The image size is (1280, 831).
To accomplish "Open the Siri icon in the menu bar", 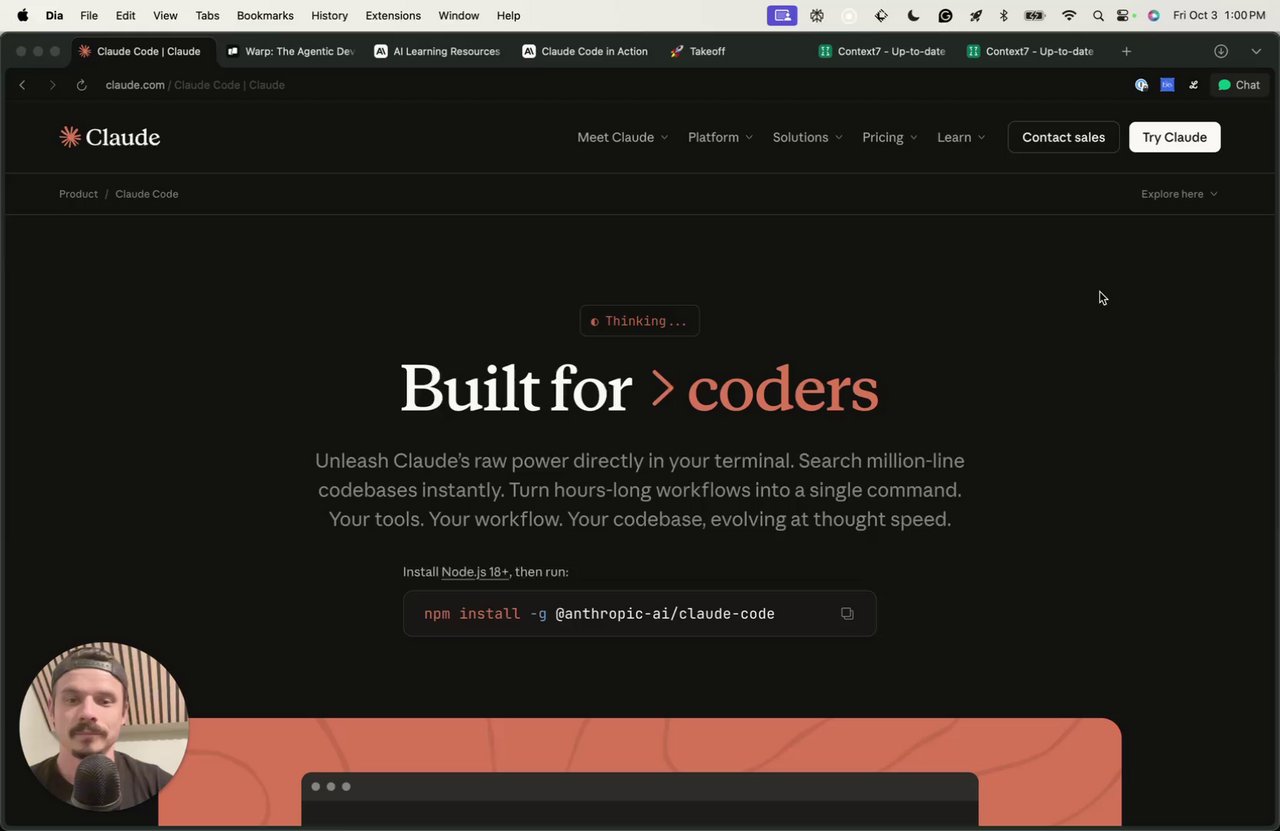I will [x=1153, y=15].
